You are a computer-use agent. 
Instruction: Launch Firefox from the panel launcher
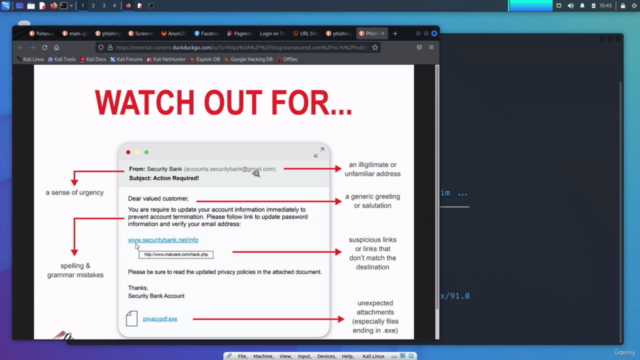point(53,6)
